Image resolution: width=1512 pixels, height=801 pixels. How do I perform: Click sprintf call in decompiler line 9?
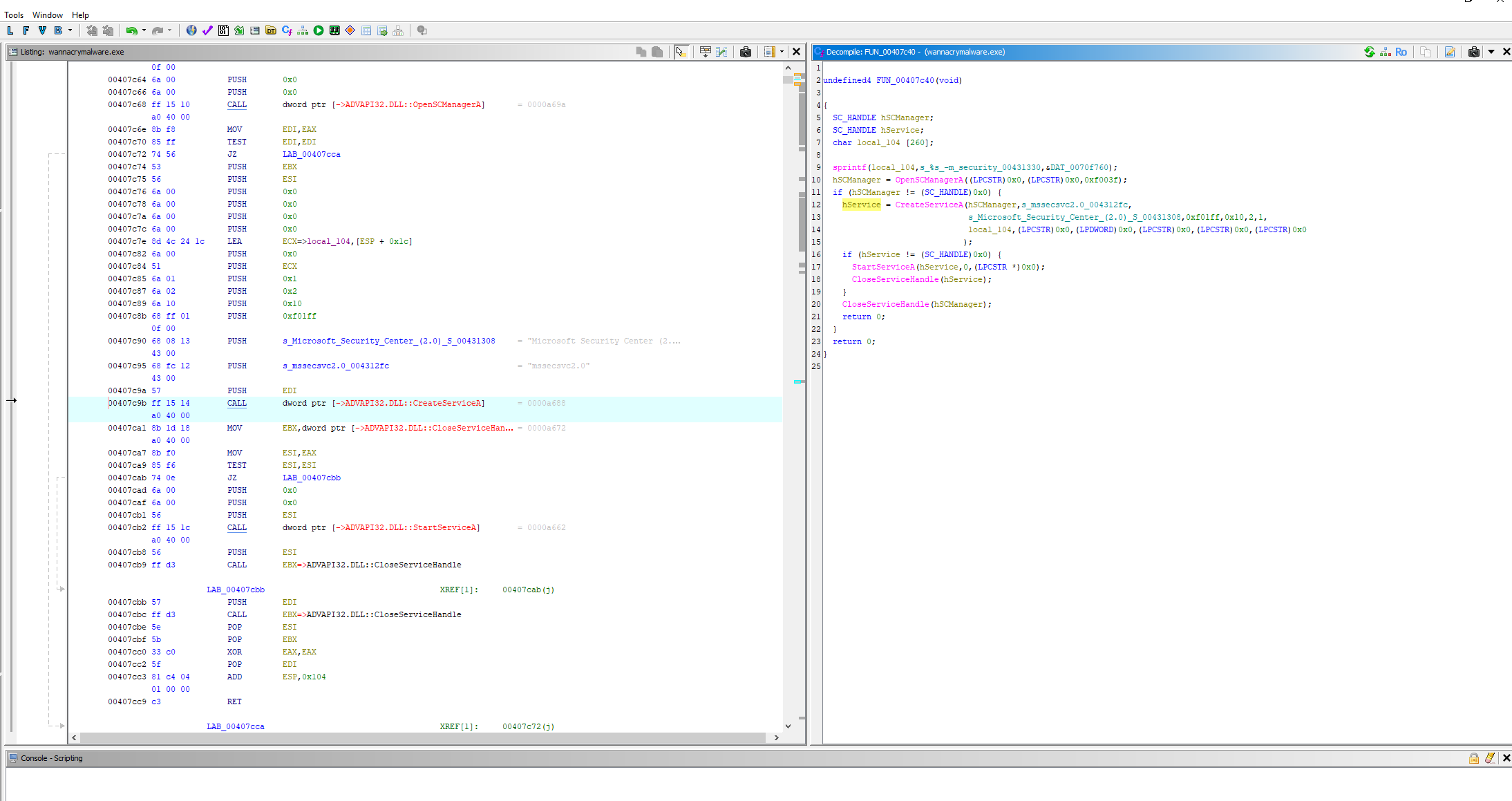[849, 168]
